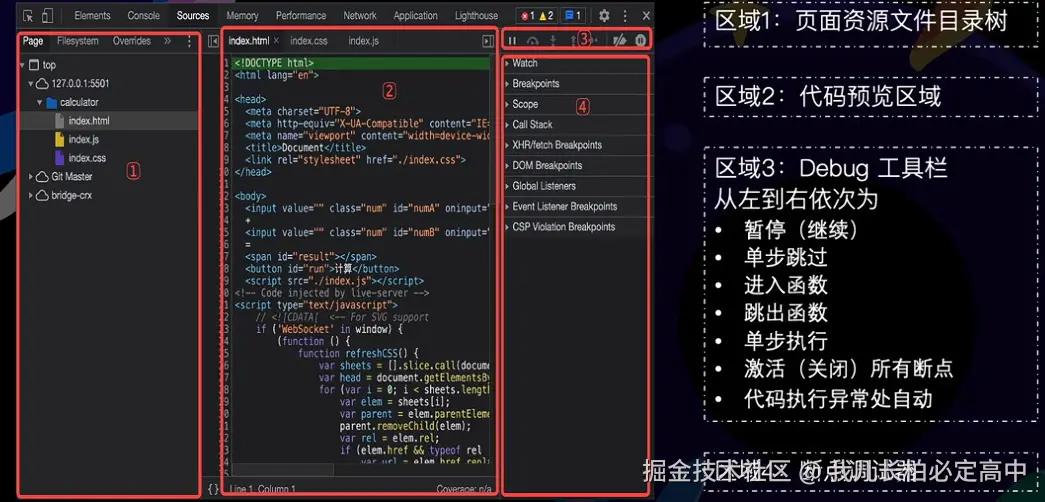This screenshot has width=1045, height=502.
Task: Open DevTools settings gear
Action: pyautogui.click(x=604, y=16)
